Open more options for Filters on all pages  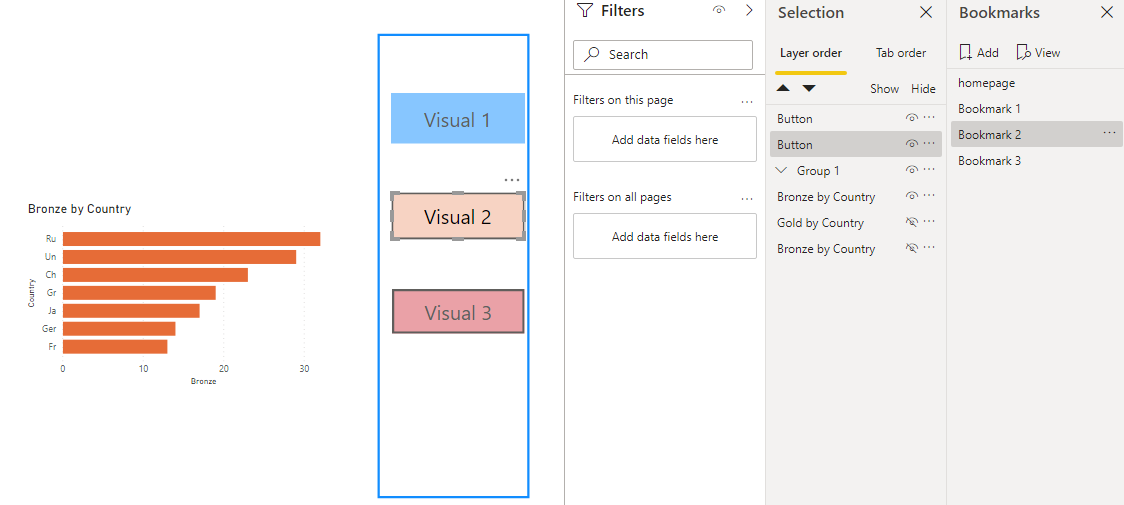point(747,198)
